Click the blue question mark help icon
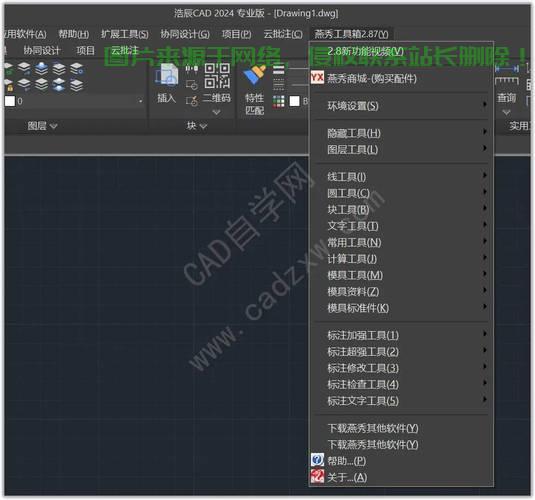The height and width of the screenshot is (500, 535). coord(317,460)
